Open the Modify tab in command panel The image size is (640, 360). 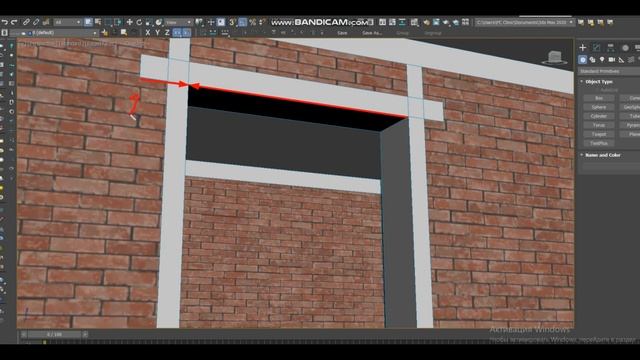coord(596,48)
